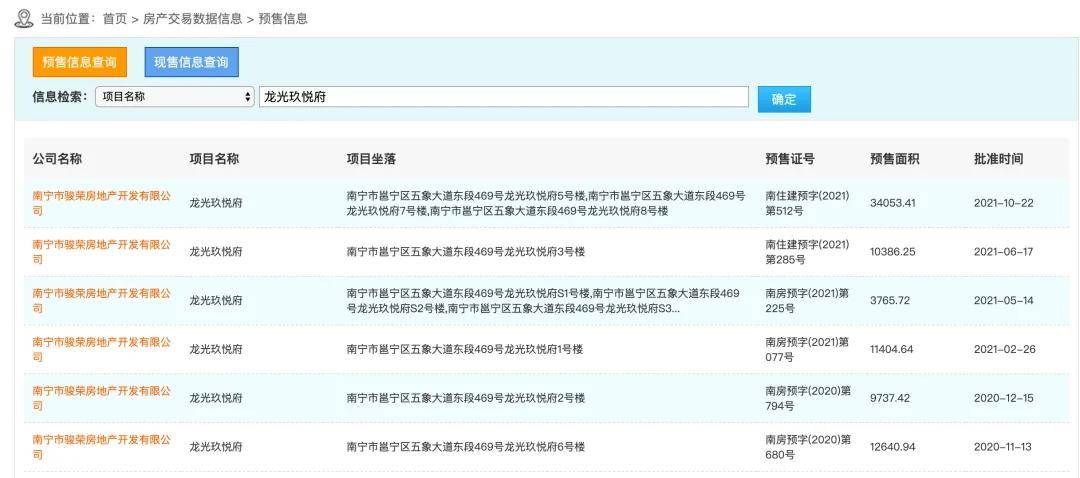Viewport: 1080px width, 478px height.
Task: Open company link in the 2020-12-15 row
Action: click(x=101, y=398)
